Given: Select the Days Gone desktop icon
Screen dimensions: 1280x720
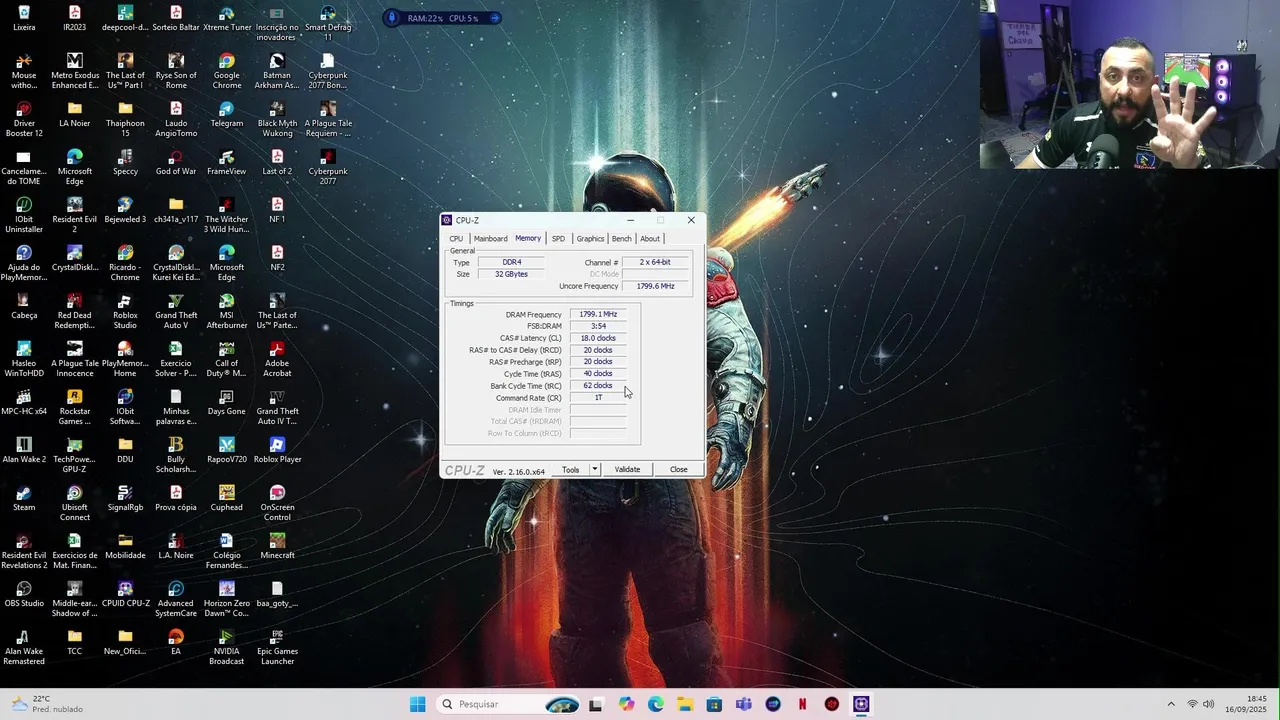Looking at the screenshot, I should [x=227, y=403].
